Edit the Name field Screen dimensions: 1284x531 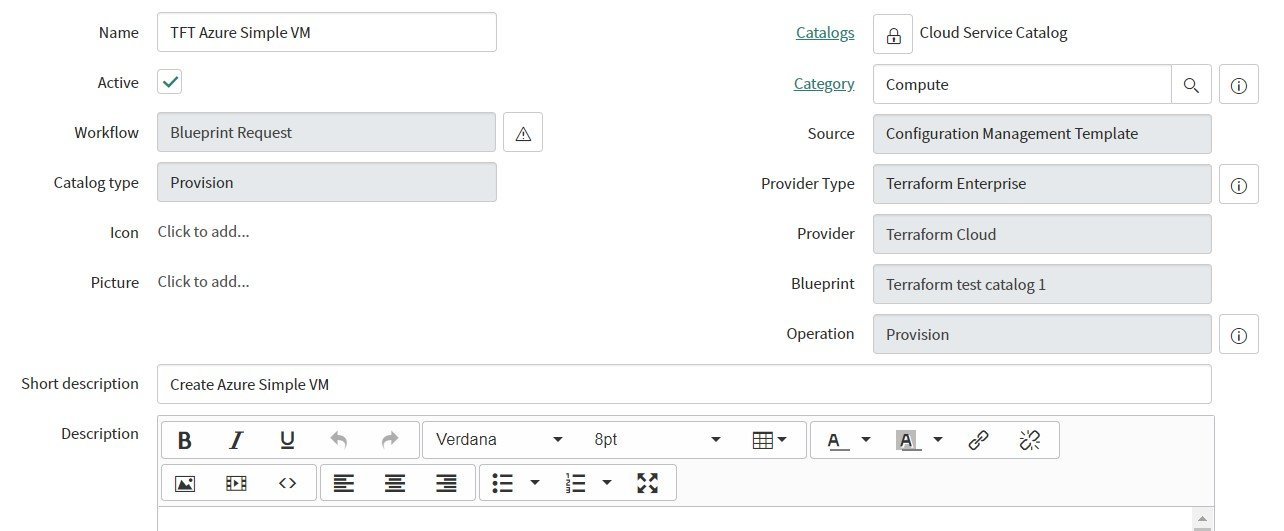(x=327, y=32)
